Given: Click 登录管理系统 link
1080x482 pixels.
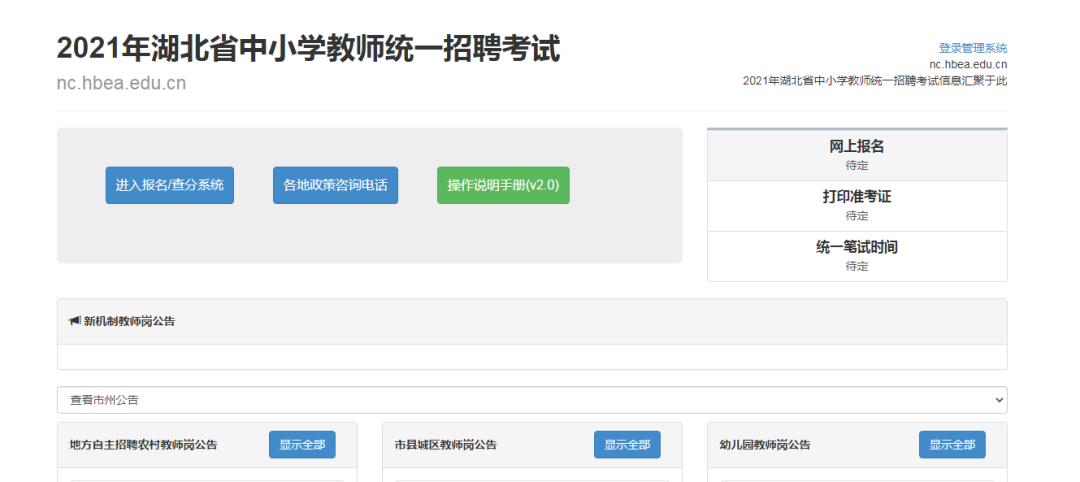Looking at the screenshot, I should pyautogui.click(x=973, y=48).
